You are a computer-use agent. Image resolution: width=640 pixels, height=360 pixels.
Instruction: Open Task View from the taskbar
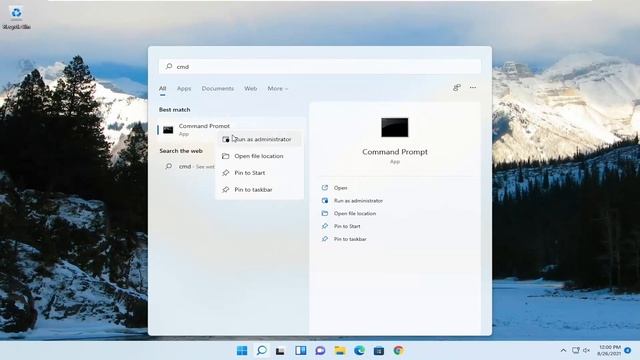[280, 350]
